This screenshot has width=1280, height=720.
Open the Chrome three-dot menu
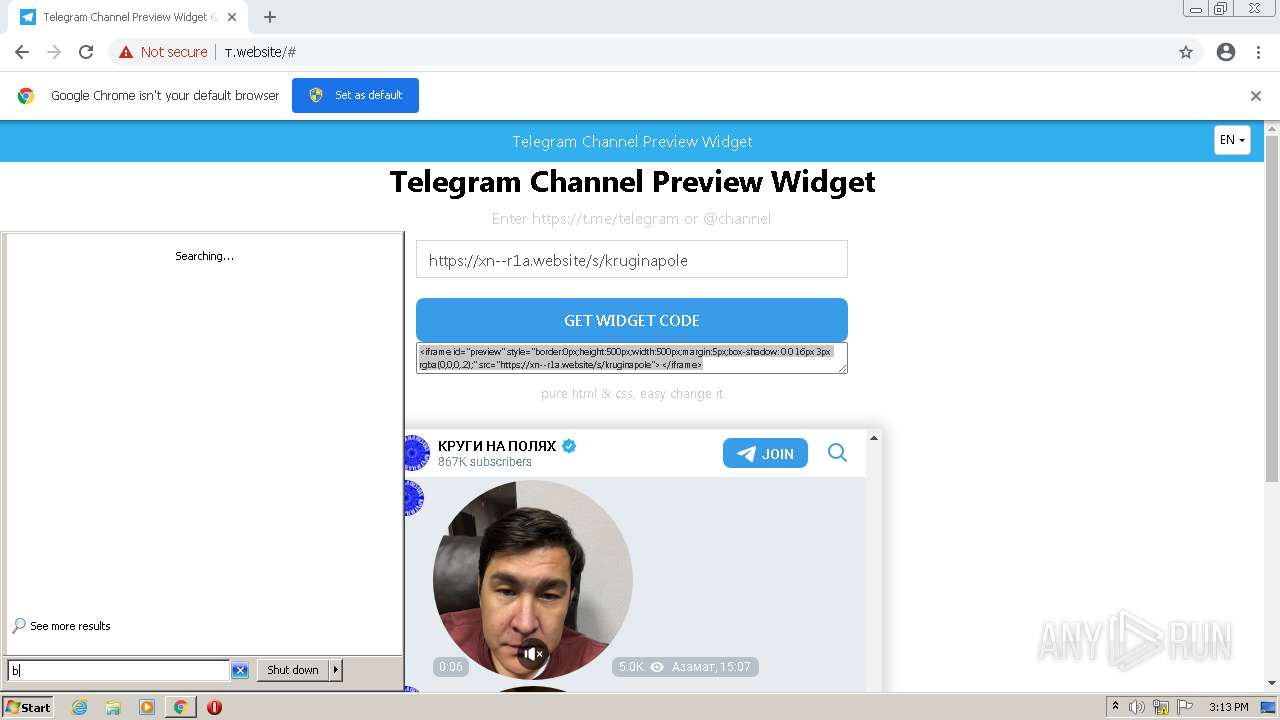(x=1258, y=52)
